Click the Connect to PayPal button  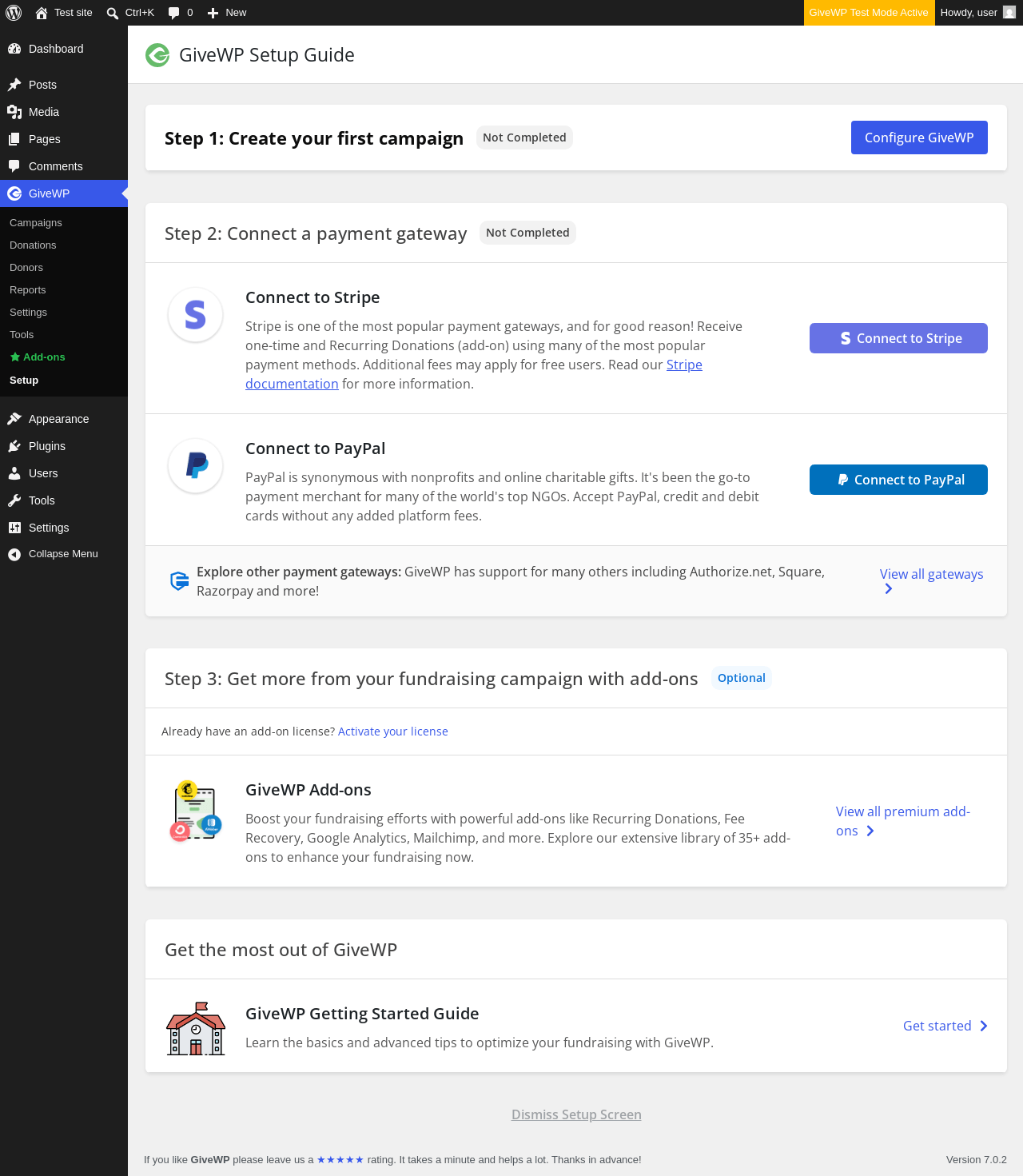point(898,480)
